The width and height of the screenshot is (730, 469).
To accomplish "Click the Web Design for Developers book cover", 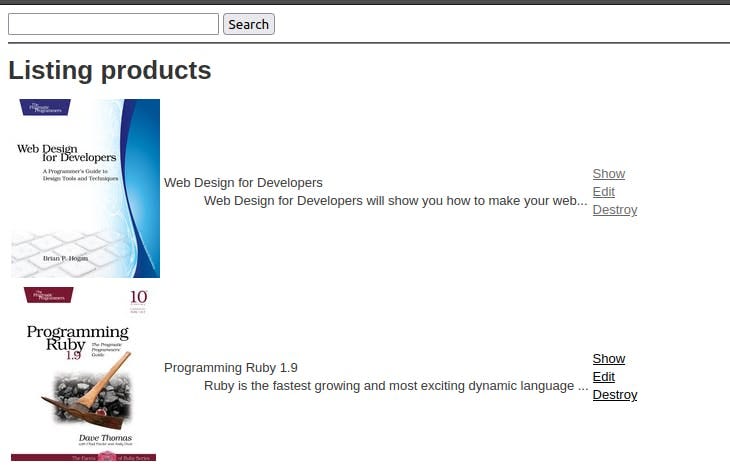I will [85, 188].
